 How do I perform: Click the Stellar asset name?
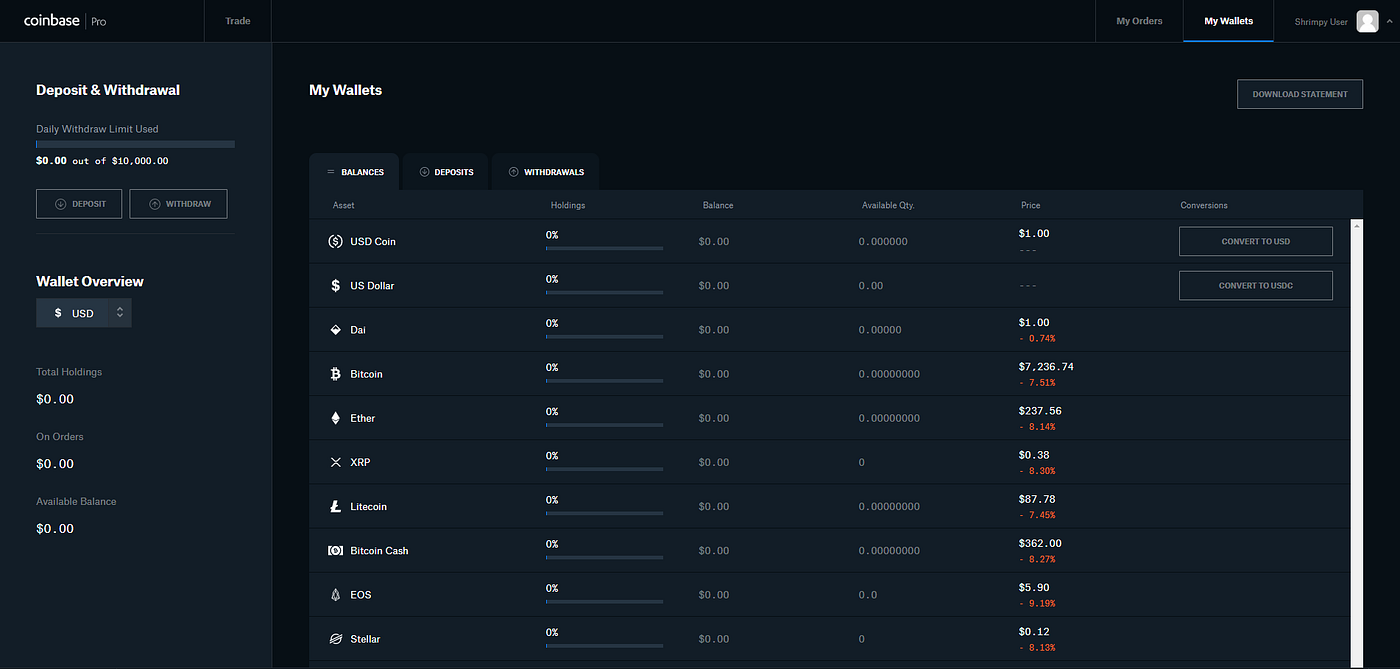point(365,638)
